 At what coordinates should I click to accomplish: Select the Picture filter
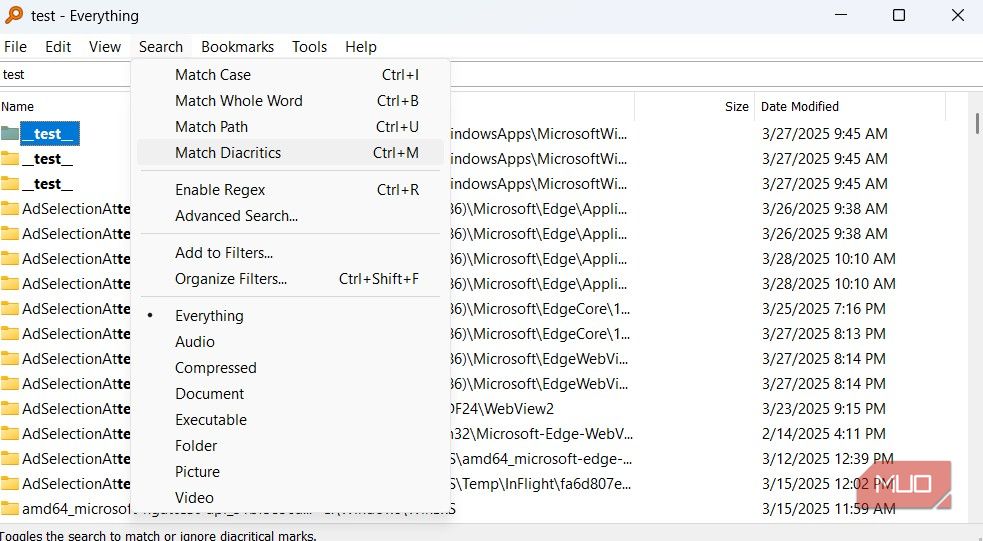tap(290, 472)
